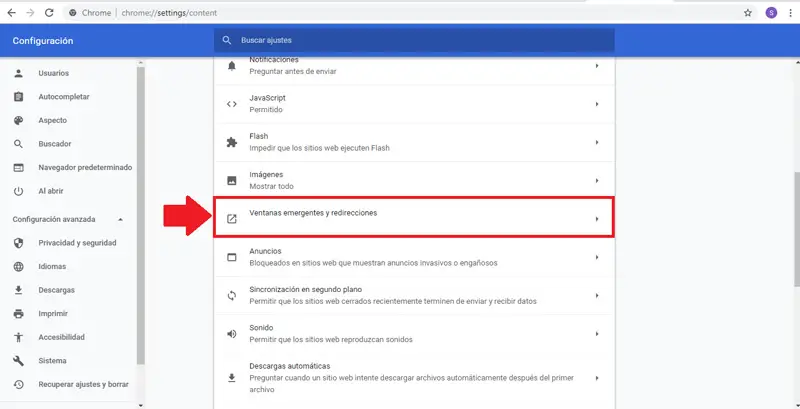Click the Accesibilidad person icon

(18, 337)
